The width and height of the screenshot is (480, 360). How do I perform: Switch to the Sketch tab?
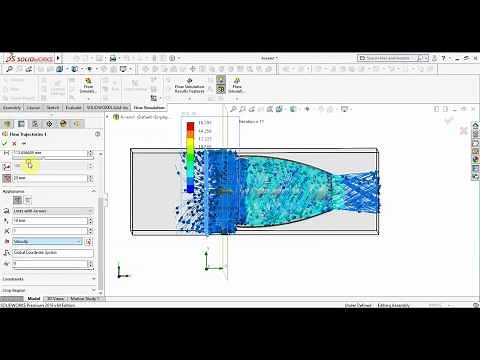pos(53,108)
